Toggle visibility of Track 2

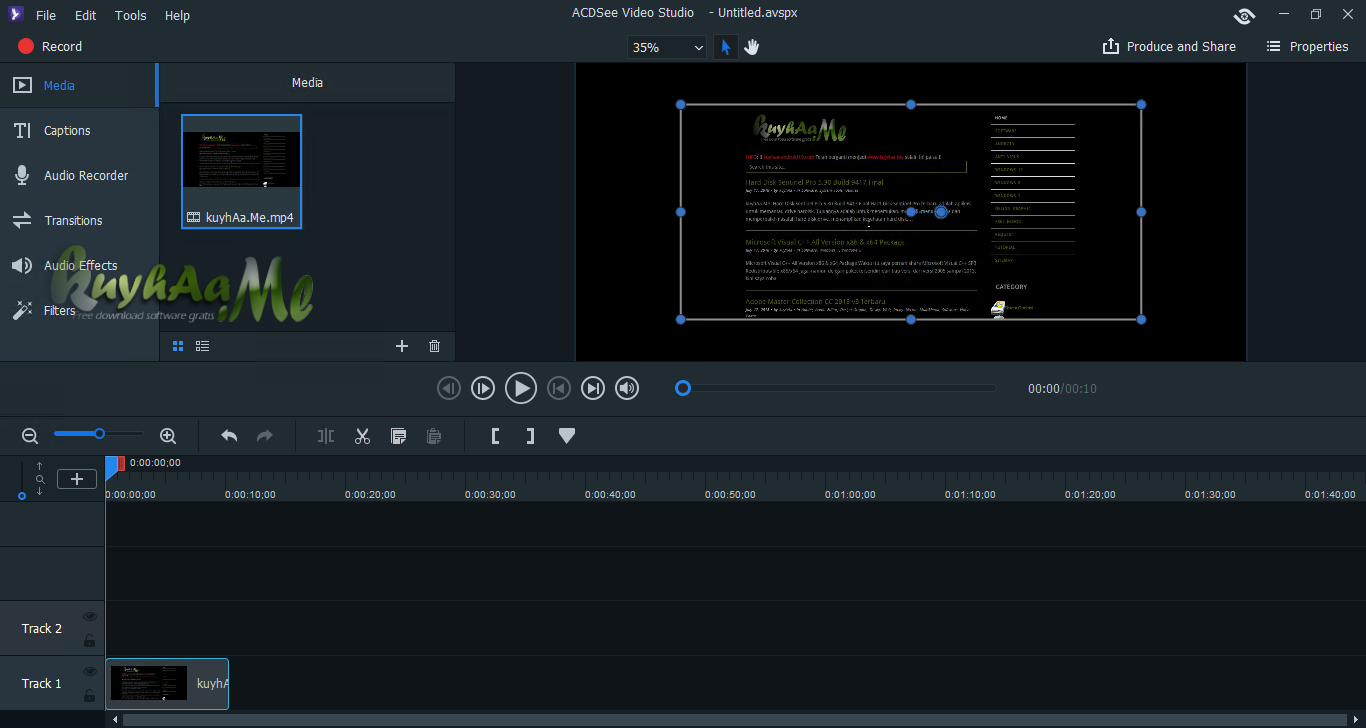[90, 617]
